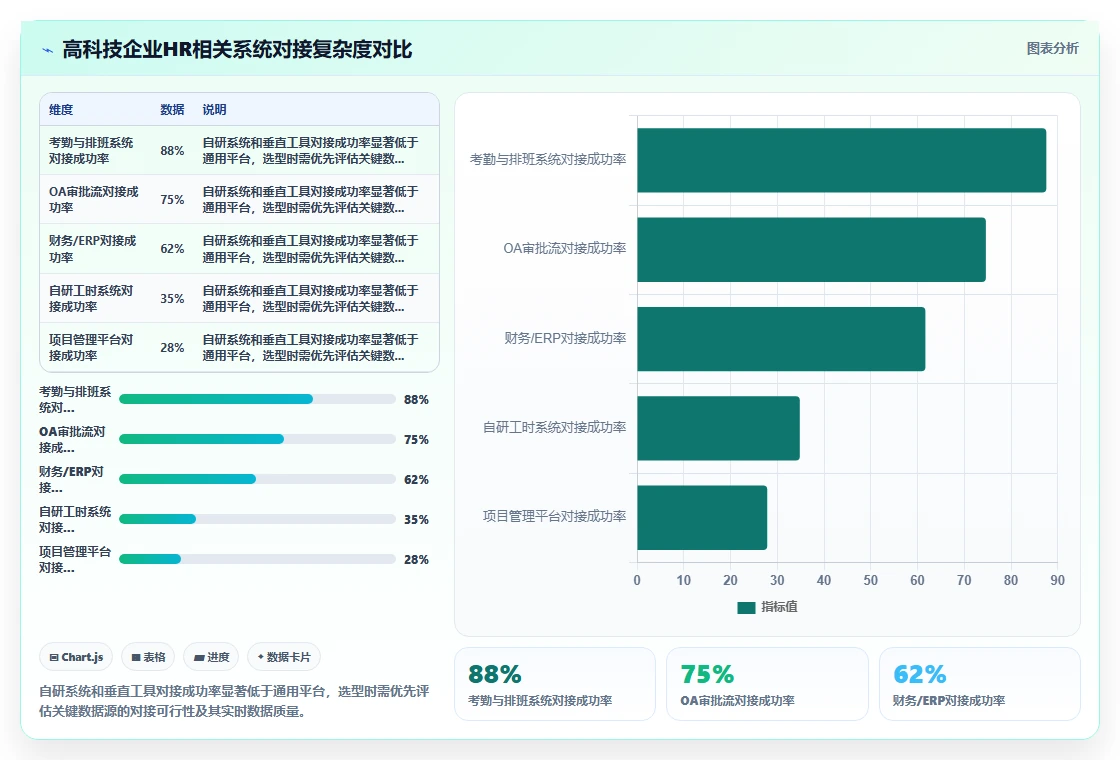Click table cell 项目管理平台对接成功率
This screenshot has height=760, width=1120.
click(91, 347)
